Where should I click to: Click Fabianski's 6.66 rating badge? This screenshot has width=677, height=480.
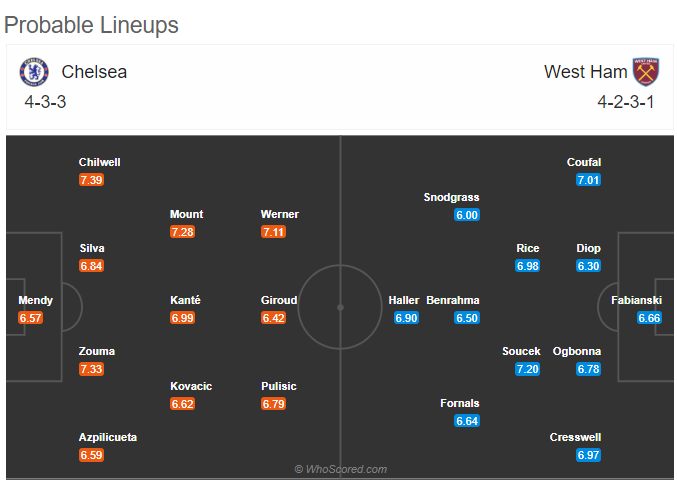click(649, 318)
